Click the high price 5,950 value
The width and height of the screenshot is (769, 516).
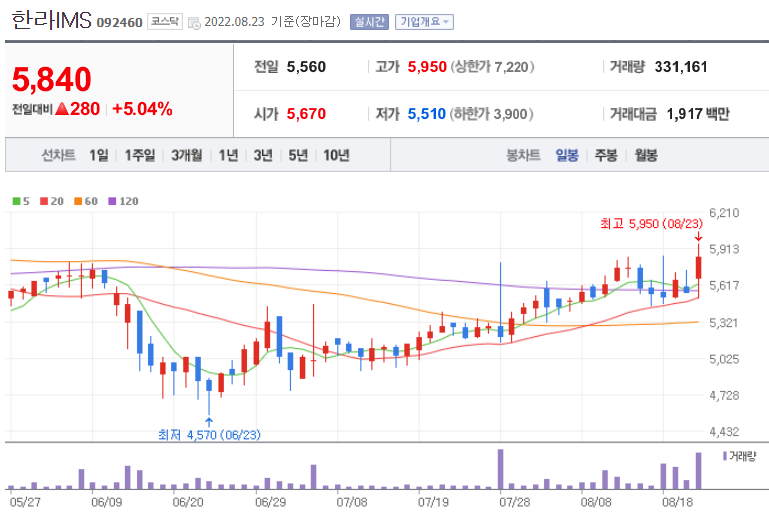[x=427, y=67]
